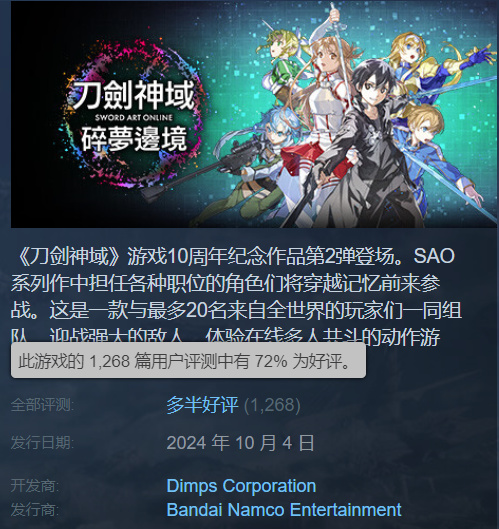Click the 全部评测 label
Viewport: 499px width, 529px height.
42,405
